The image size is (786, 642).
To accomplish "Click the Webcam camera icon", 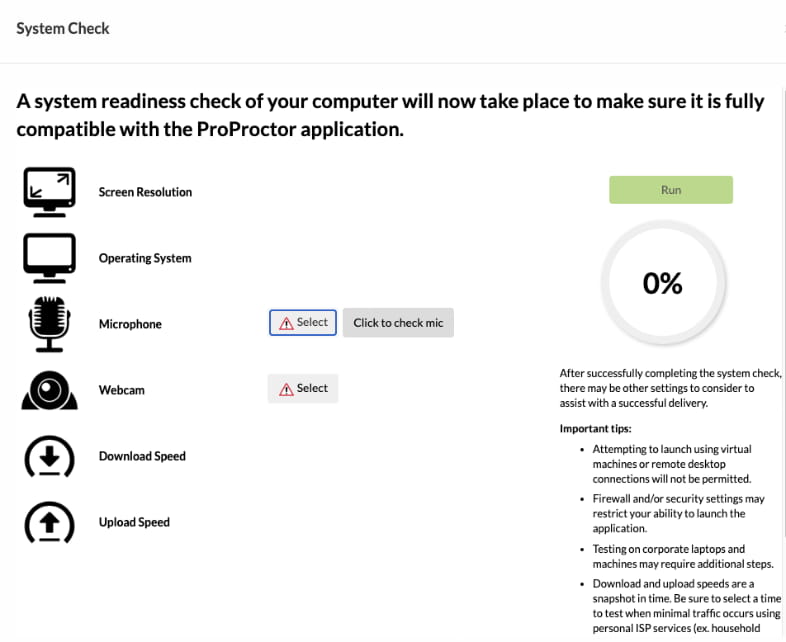I will pyautogui.click(x=49, y=390).
